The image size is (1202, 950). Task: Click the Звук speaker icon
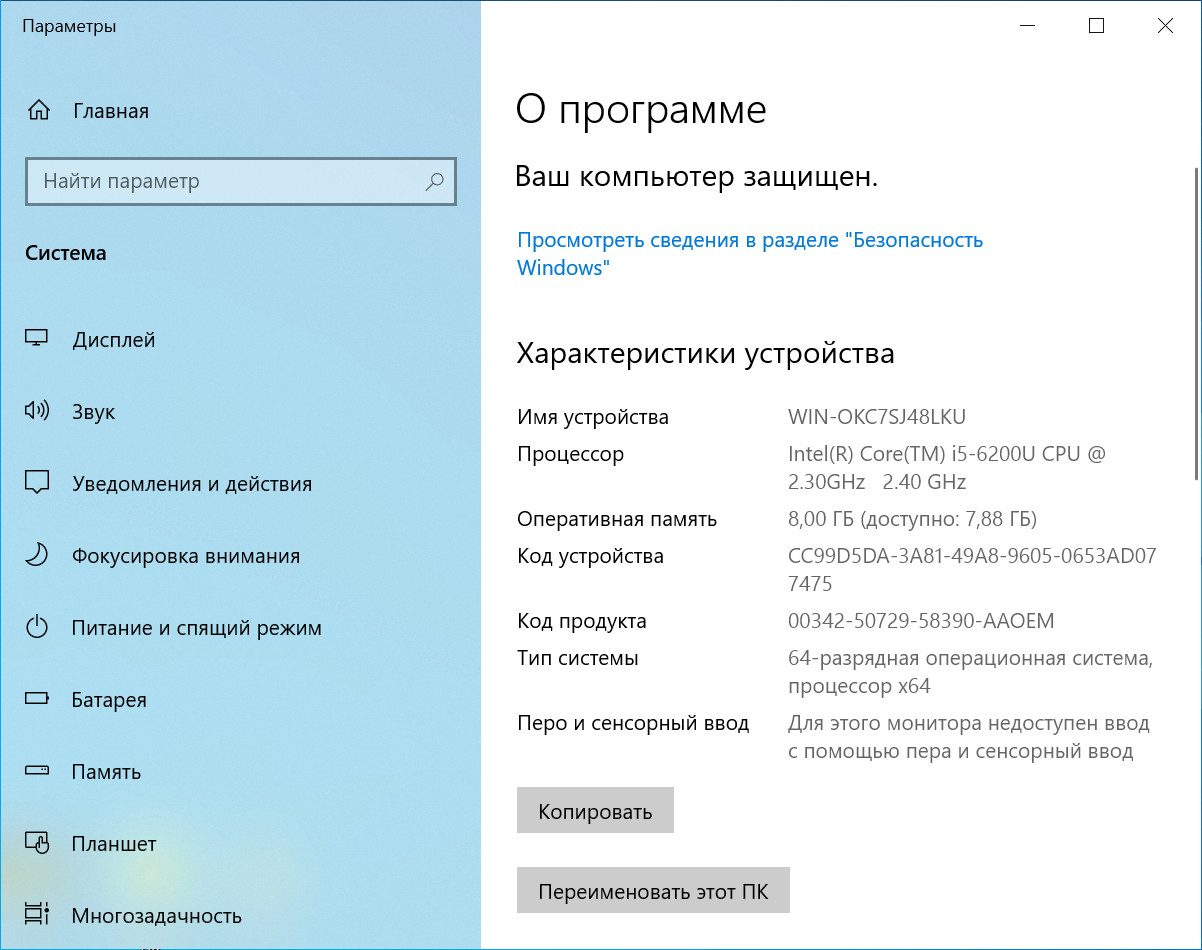click(x=37, y=412)
